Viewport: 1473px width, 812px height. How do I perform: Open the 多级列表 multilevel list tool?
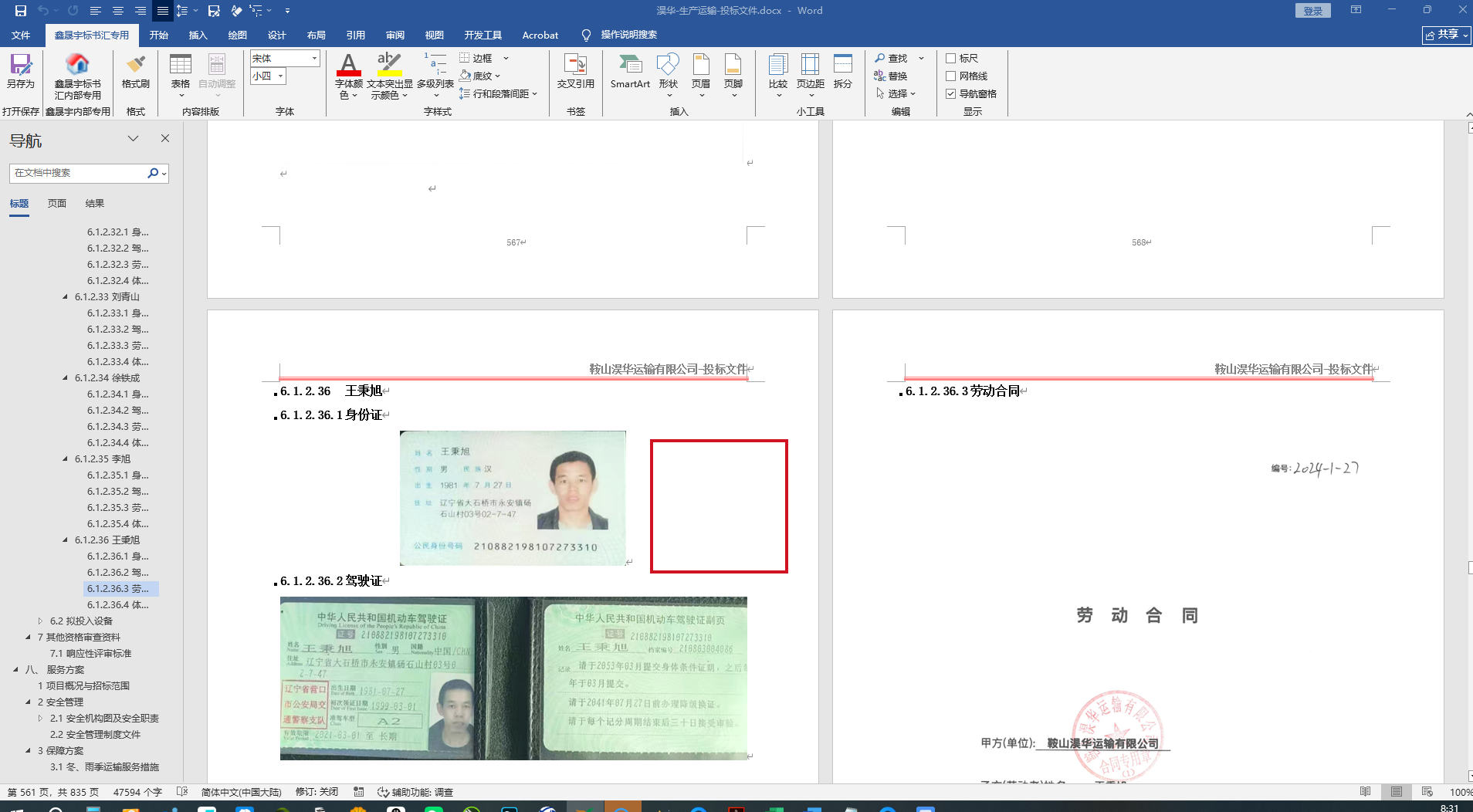[435, 76]
